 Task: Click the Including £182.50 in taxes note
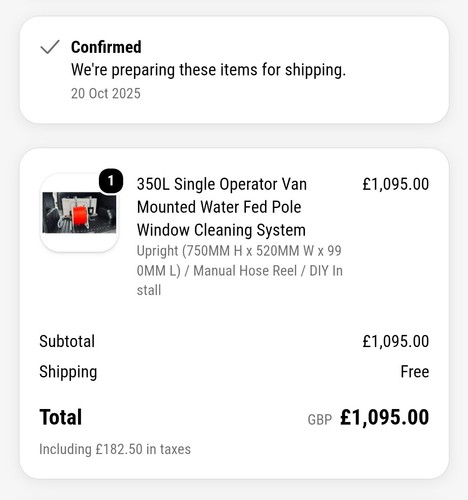tap(115, 449)
